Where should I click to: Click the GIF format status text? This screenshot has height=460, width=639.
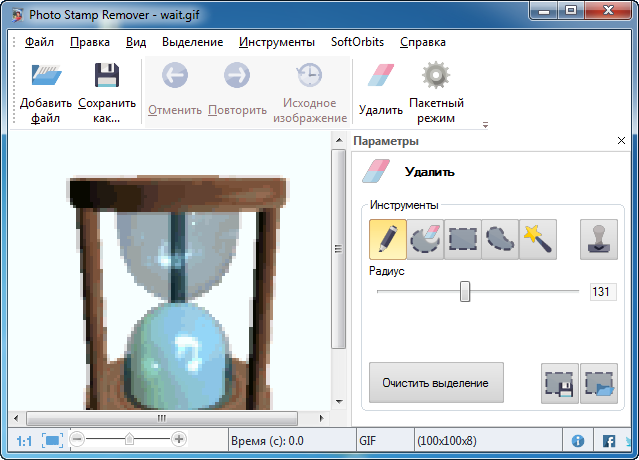368,441
